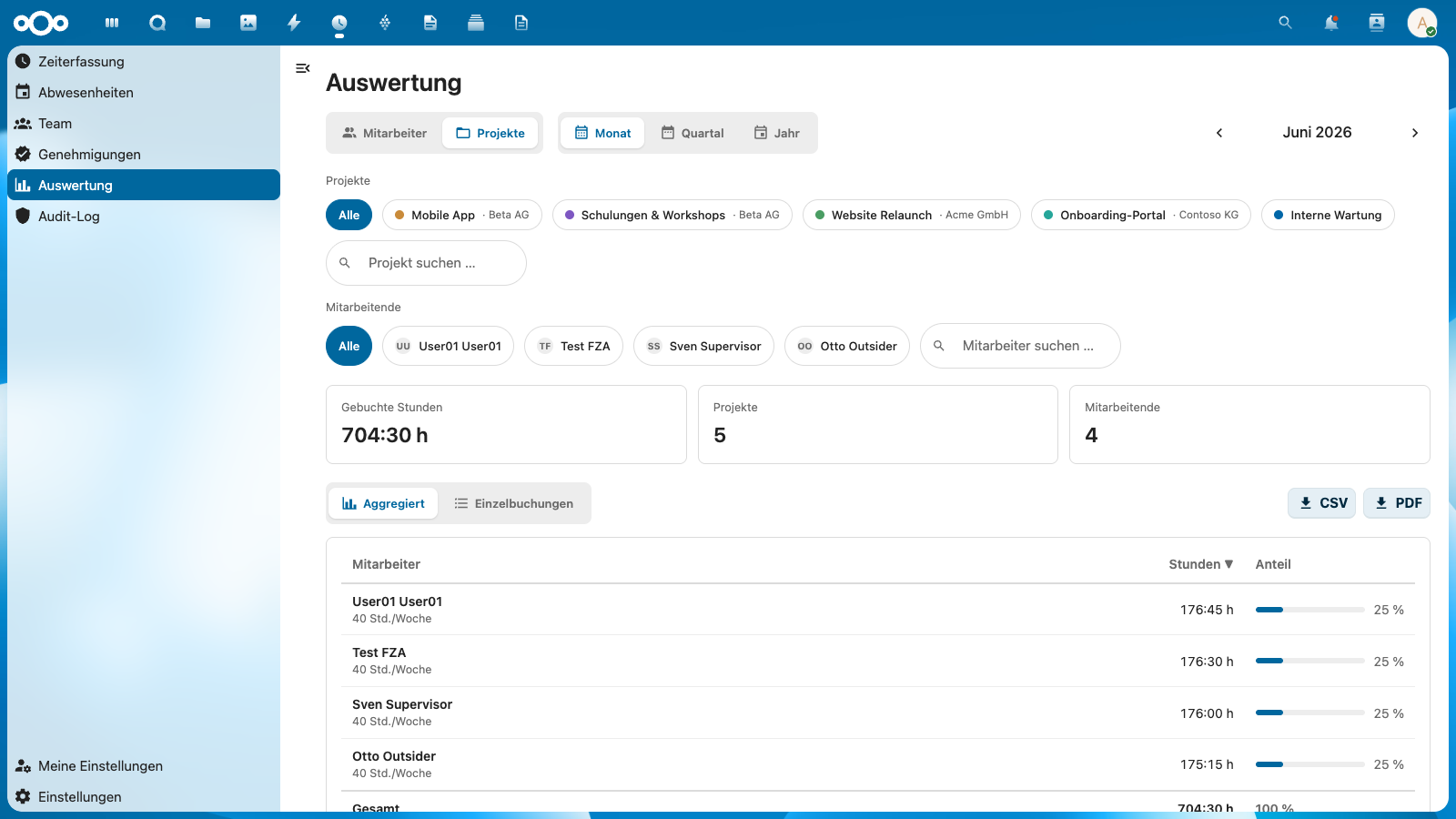Image resolution: width=1456 pixels, height=819 pixels.
Task: Filter by Schulungen & Workshops project
Action: point(672,215)
